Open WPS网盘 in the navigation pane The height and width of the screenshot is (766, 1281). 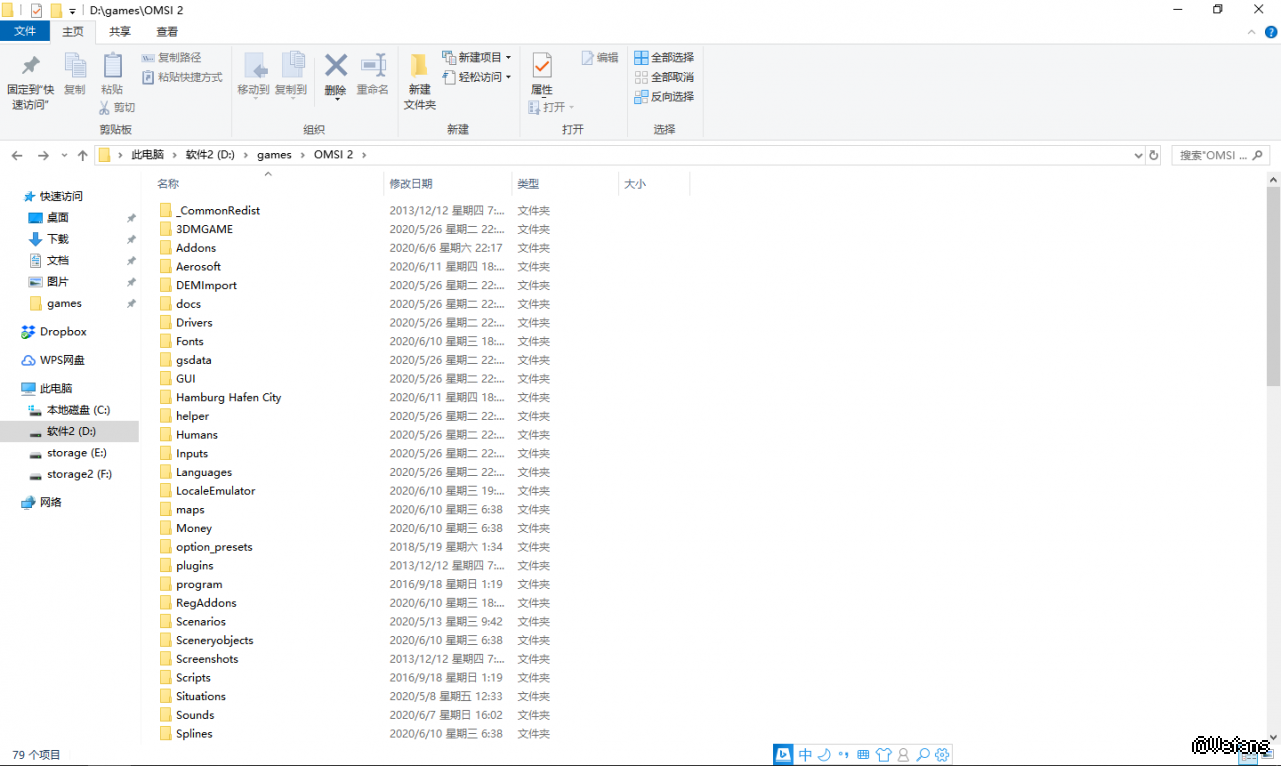[x=62, y=360]
